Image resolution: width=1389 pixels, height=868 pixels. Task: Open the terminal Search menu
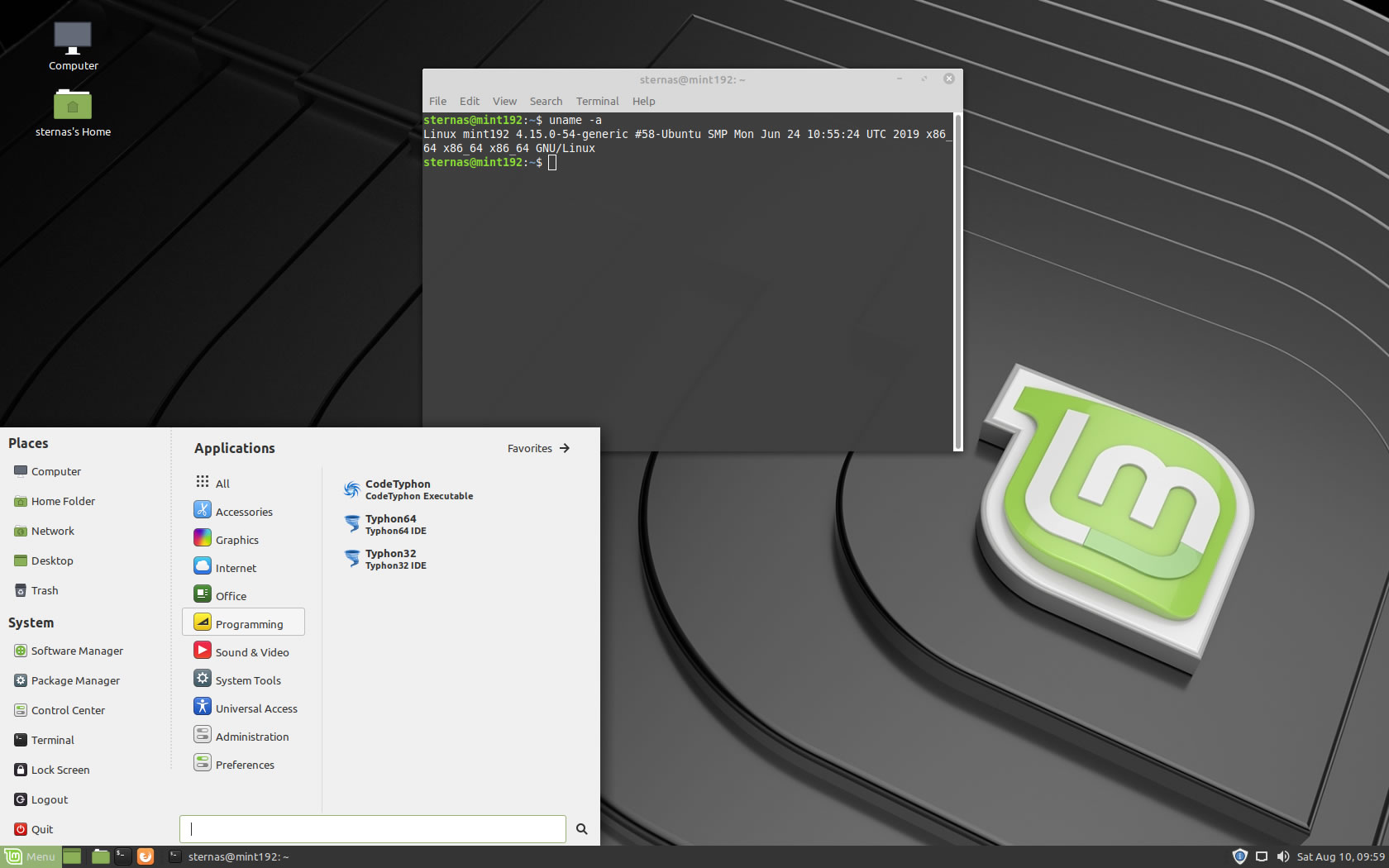click(x=546, y=101)
